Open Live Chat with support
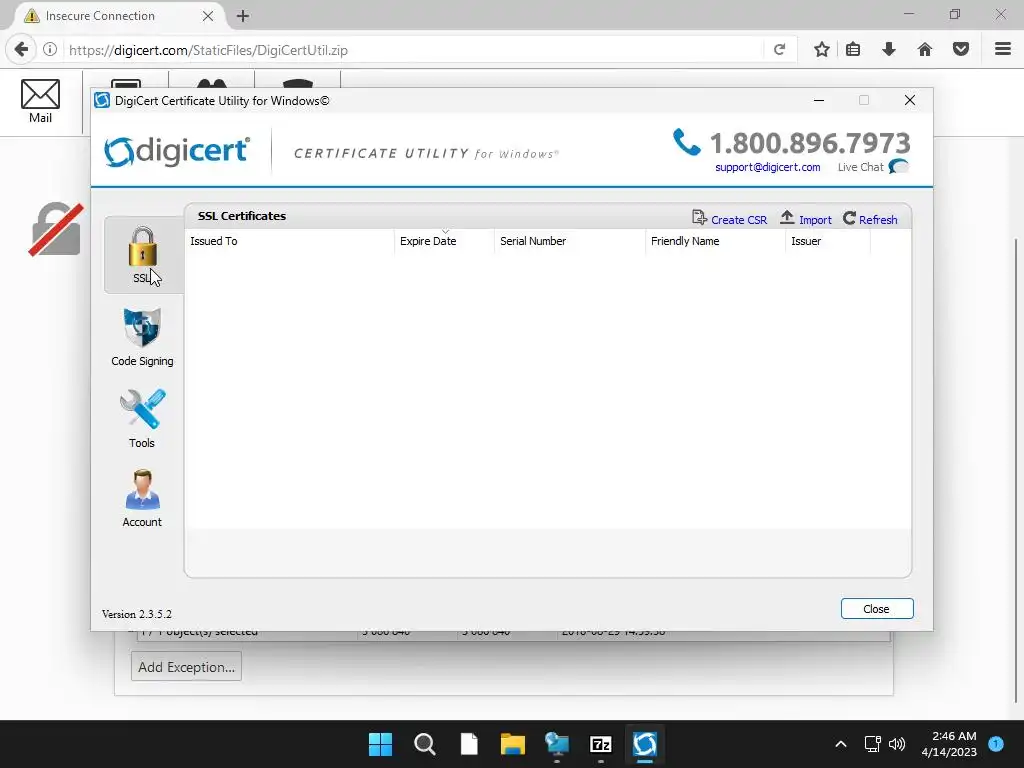This screenshot has width=1024, height=768. pos(873,167)
